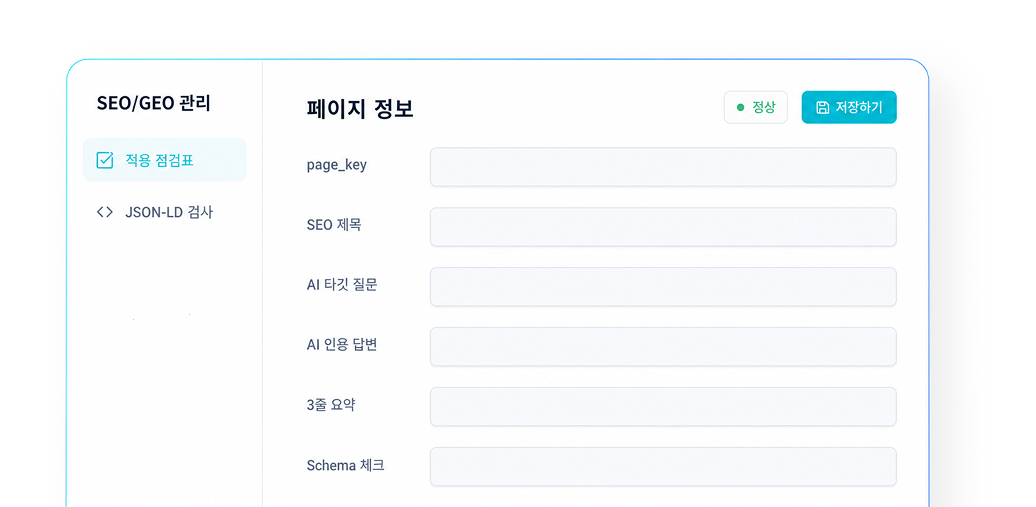
Task: Focus the SEO 제목 input field
Action: 663,227
